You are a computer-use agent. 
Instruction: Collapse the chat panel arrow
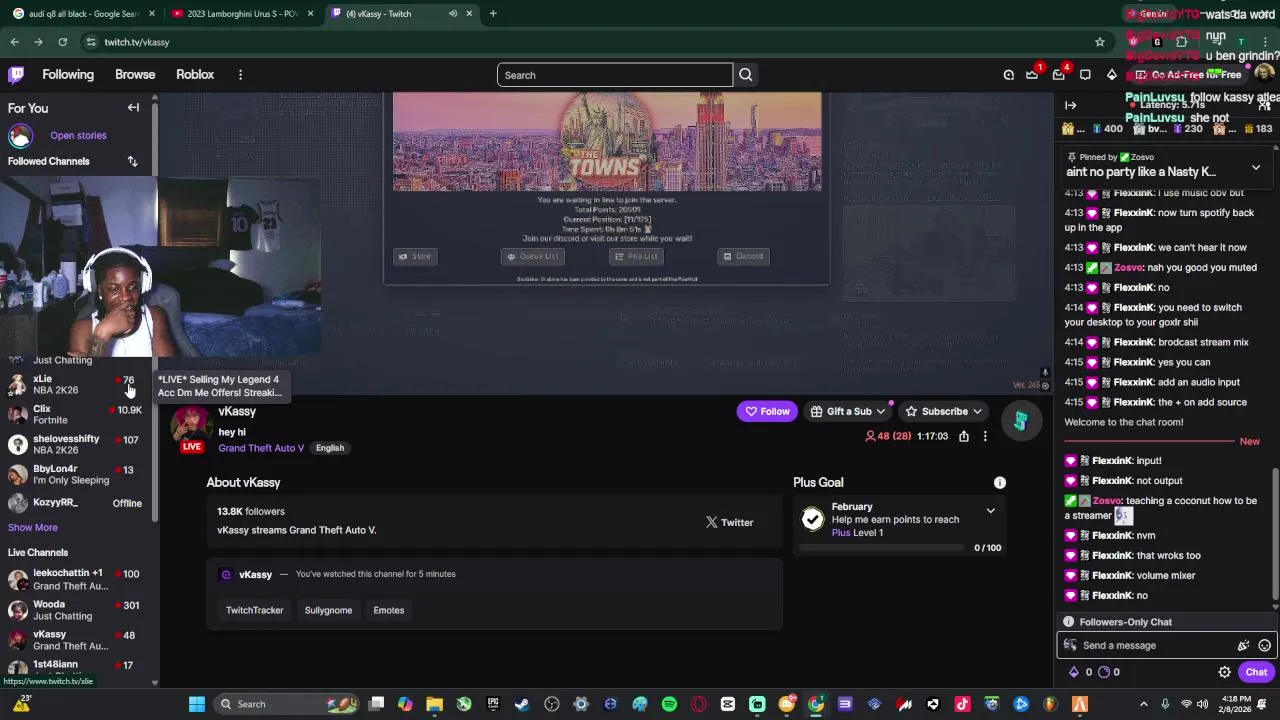(1070, 105)
